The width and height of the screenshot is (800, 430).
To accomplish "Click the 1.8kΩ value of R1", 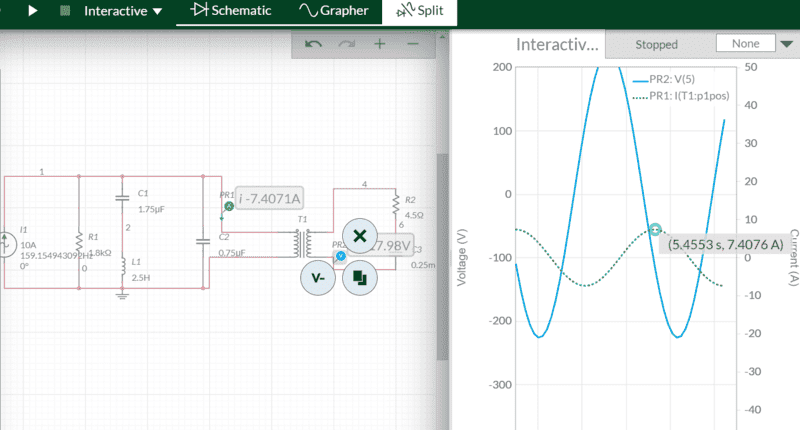I will (99, 252).
